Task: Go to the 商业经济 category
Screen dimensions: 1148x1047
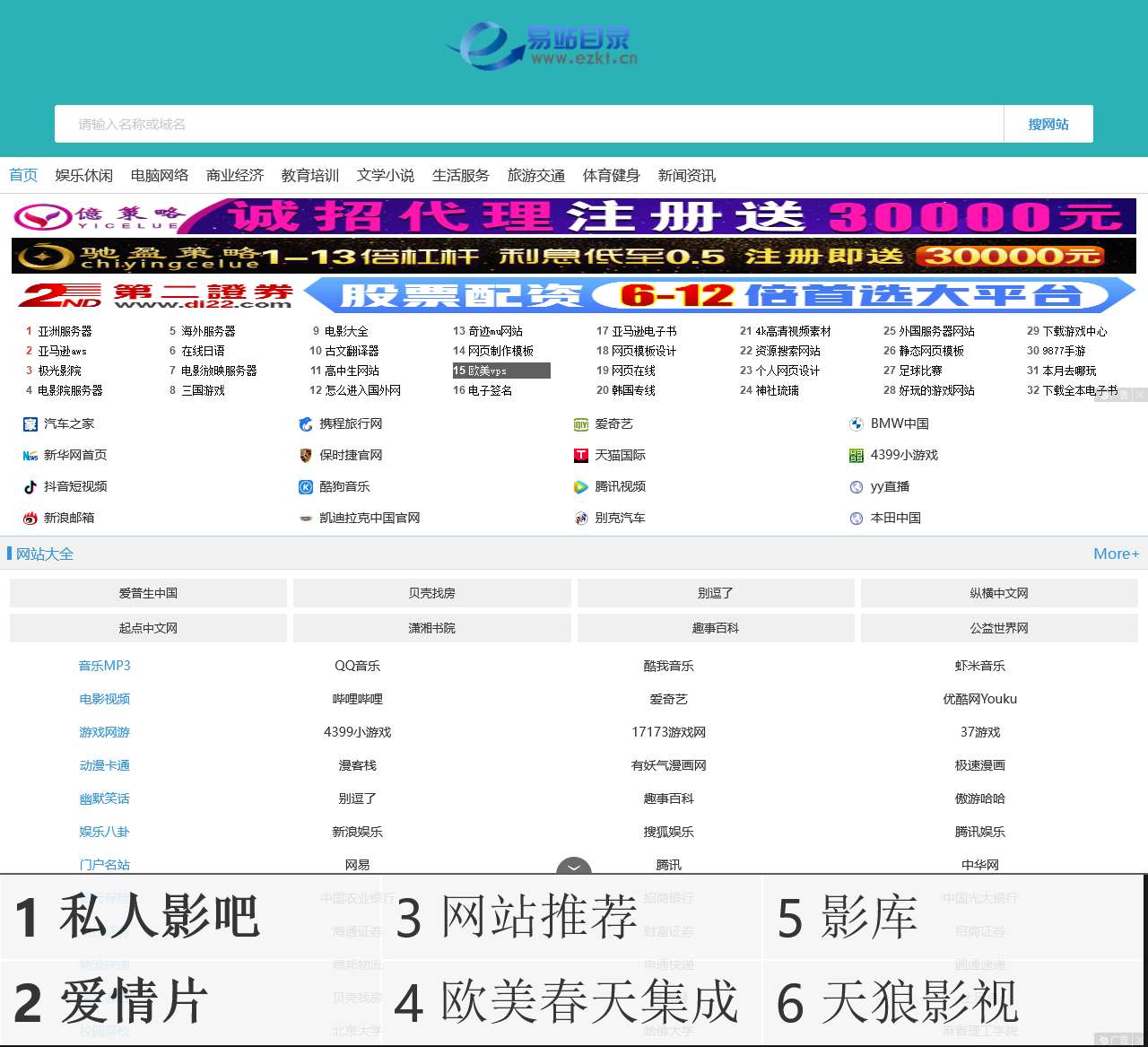Action: (x=235, y=175)
